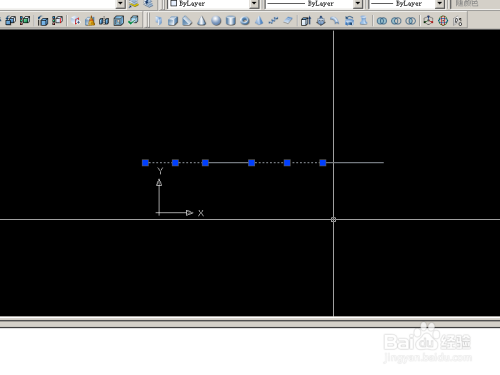Select the Copy Edges solid editing tool
This screenshot has height=375, width=500.
[x=43, y=21]
